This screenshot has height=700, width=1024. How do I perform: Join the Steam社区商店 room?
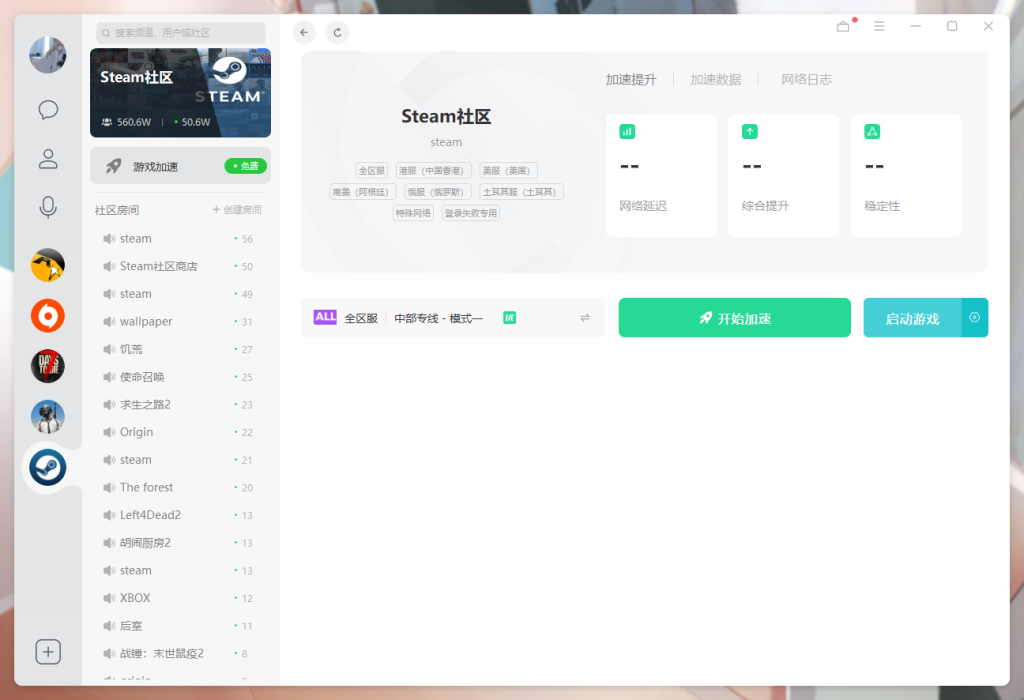pos(180,266)
